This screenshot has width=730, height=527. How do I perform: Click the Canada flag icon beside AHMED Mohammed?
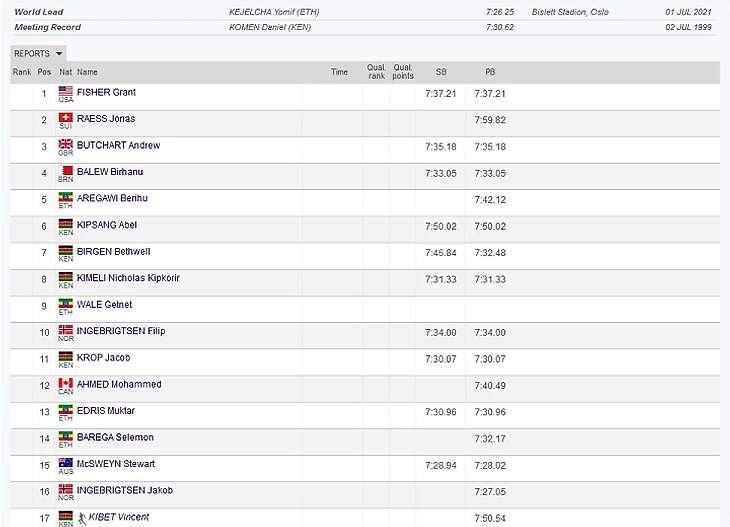[x=66, y=383]
